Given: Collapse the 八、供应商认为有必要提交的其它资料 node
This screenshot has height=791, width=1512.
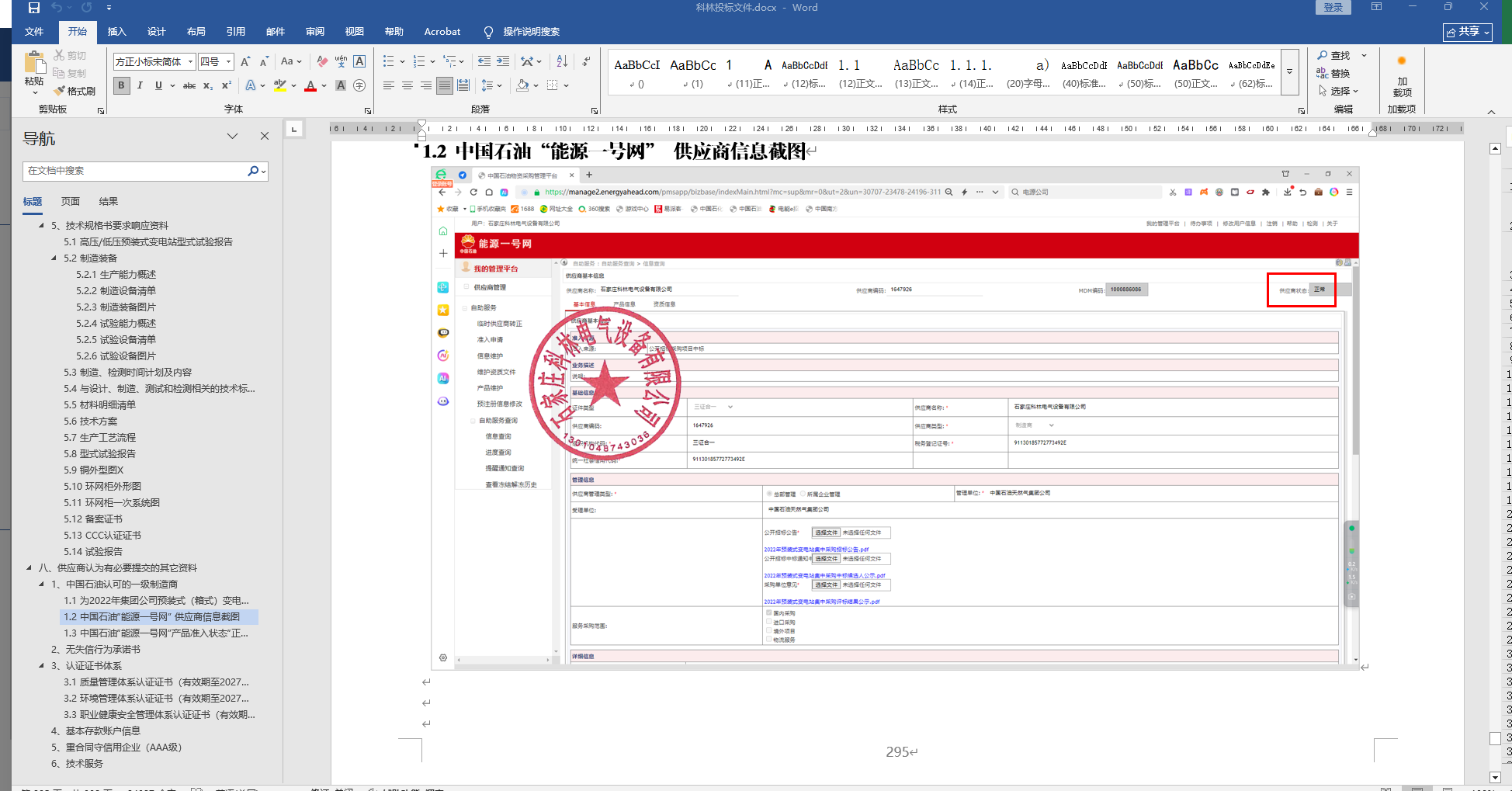Looking at the screenshot, I should pyautogui.click(x=29, y=567).
